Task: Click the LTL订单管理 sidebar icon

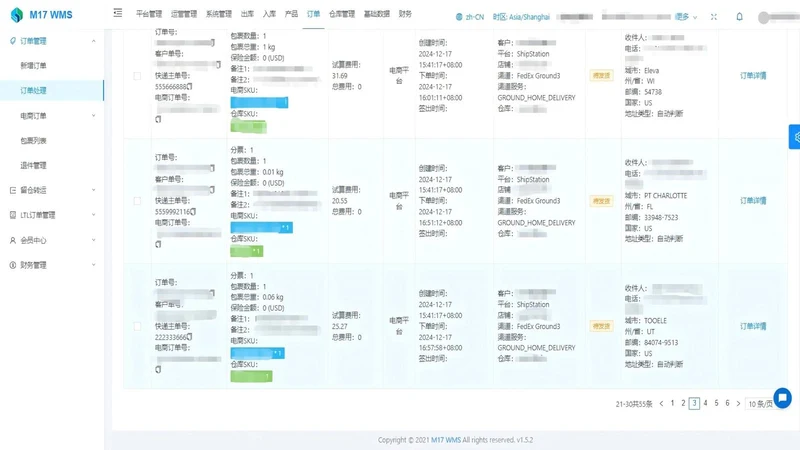Action: (13, 215)
